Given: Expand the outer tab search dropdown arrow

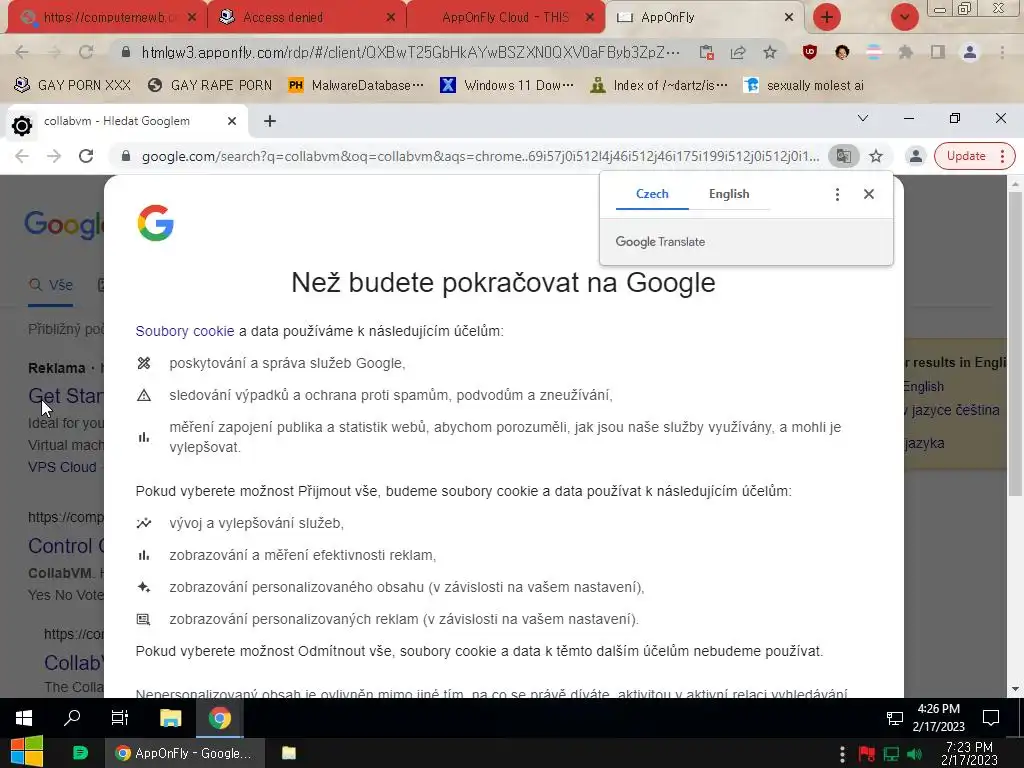Looking at the screenshot, I should pos(904,17).
